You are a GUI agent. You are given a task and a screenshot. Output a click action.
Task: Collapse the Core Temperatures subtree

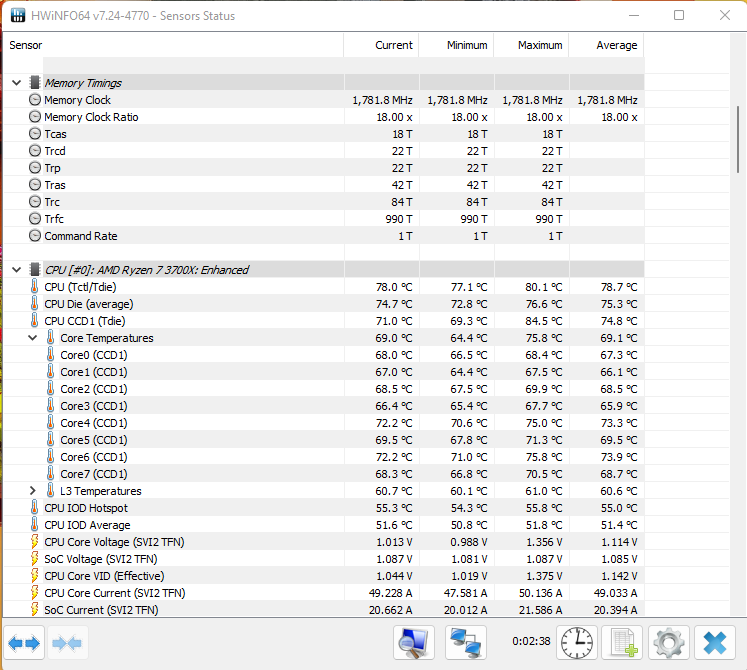coord(32,338)
